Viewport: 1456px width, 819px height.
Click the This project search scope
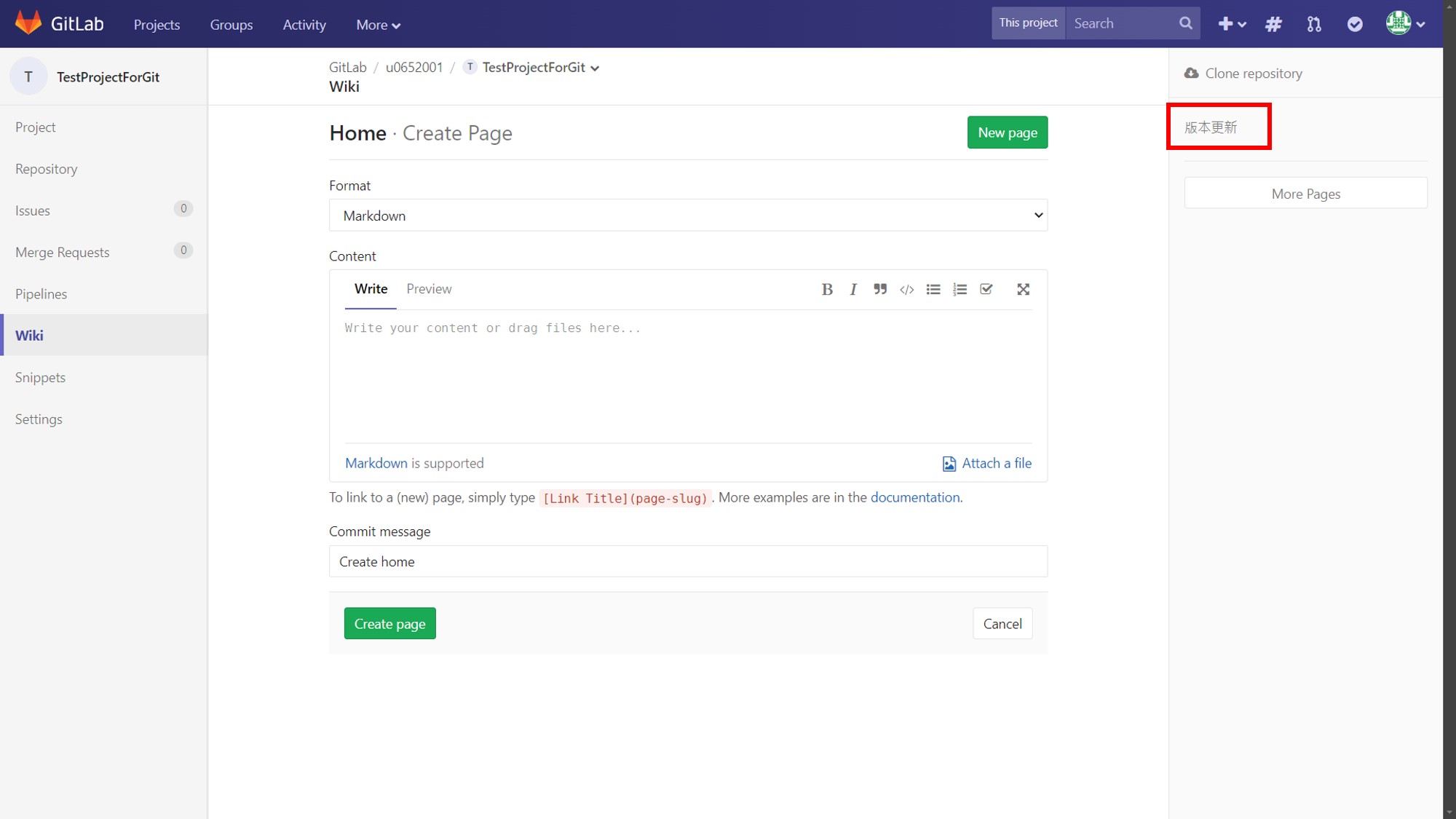click(1028, 23)
